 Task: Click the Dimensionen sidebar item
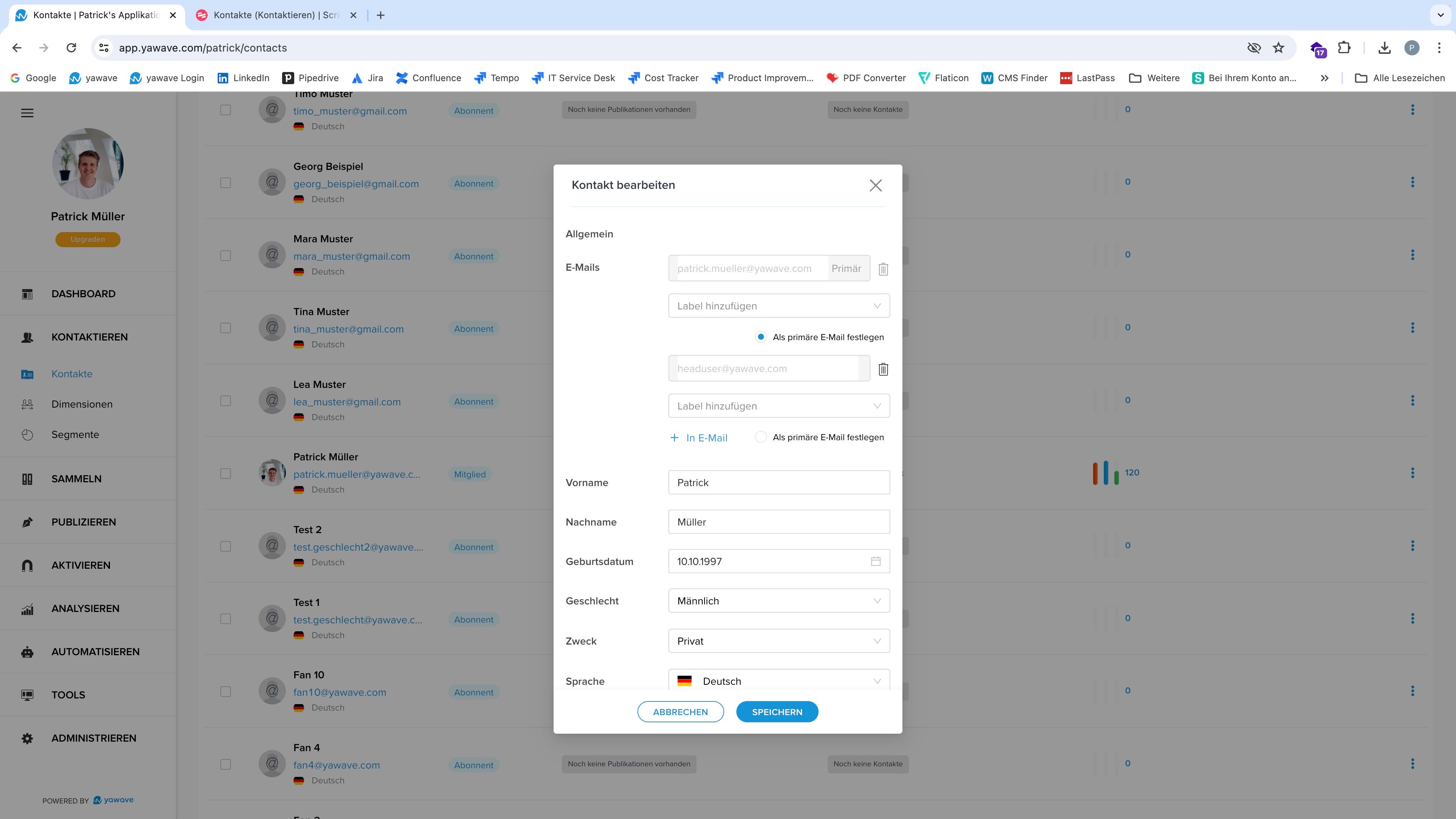tap(82, 404)
